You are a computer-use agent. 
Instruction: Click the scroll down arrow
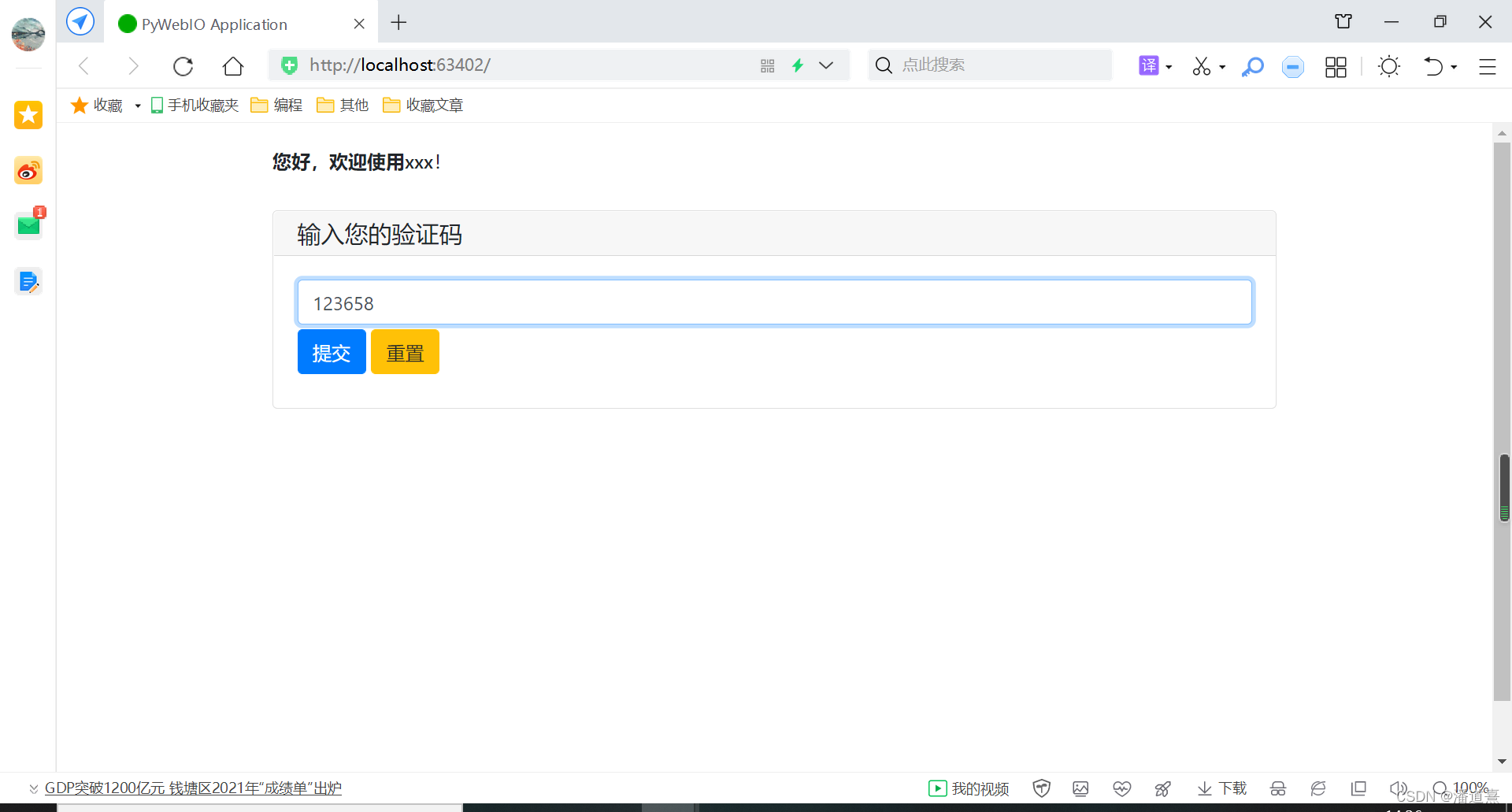tap(1502, 762)
